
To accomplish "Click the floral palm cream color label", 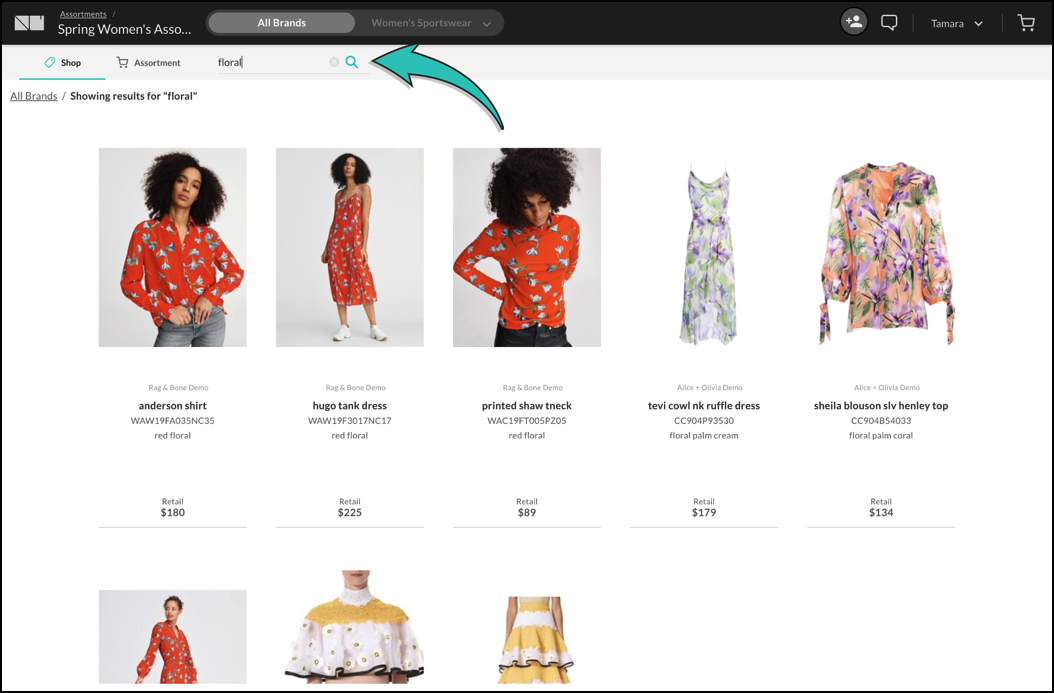I will [x=704, y=436].
